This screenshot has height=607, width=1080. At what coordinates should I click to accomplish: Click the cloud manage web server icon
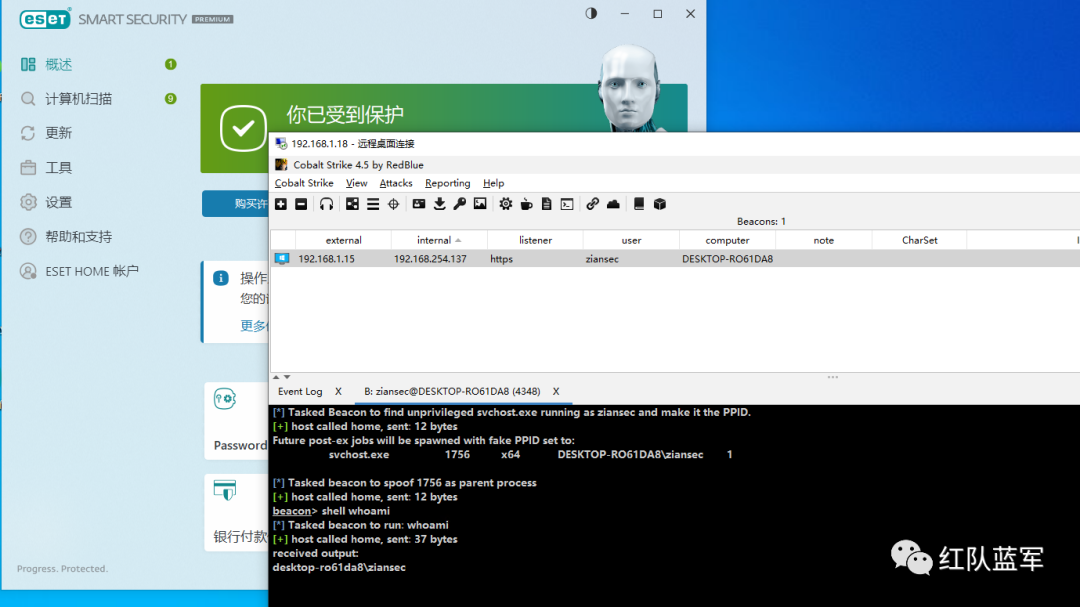coord(613,204)
